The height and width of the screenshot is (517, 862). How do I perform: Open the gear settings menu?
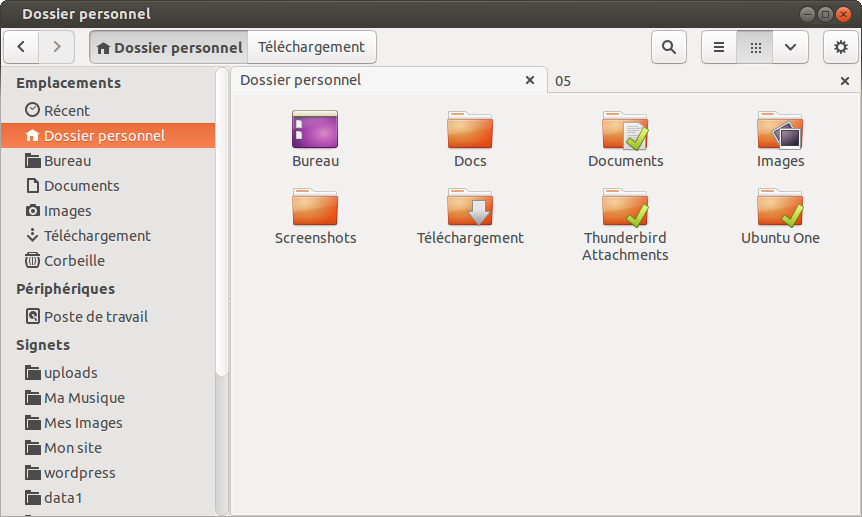point(841,47)
